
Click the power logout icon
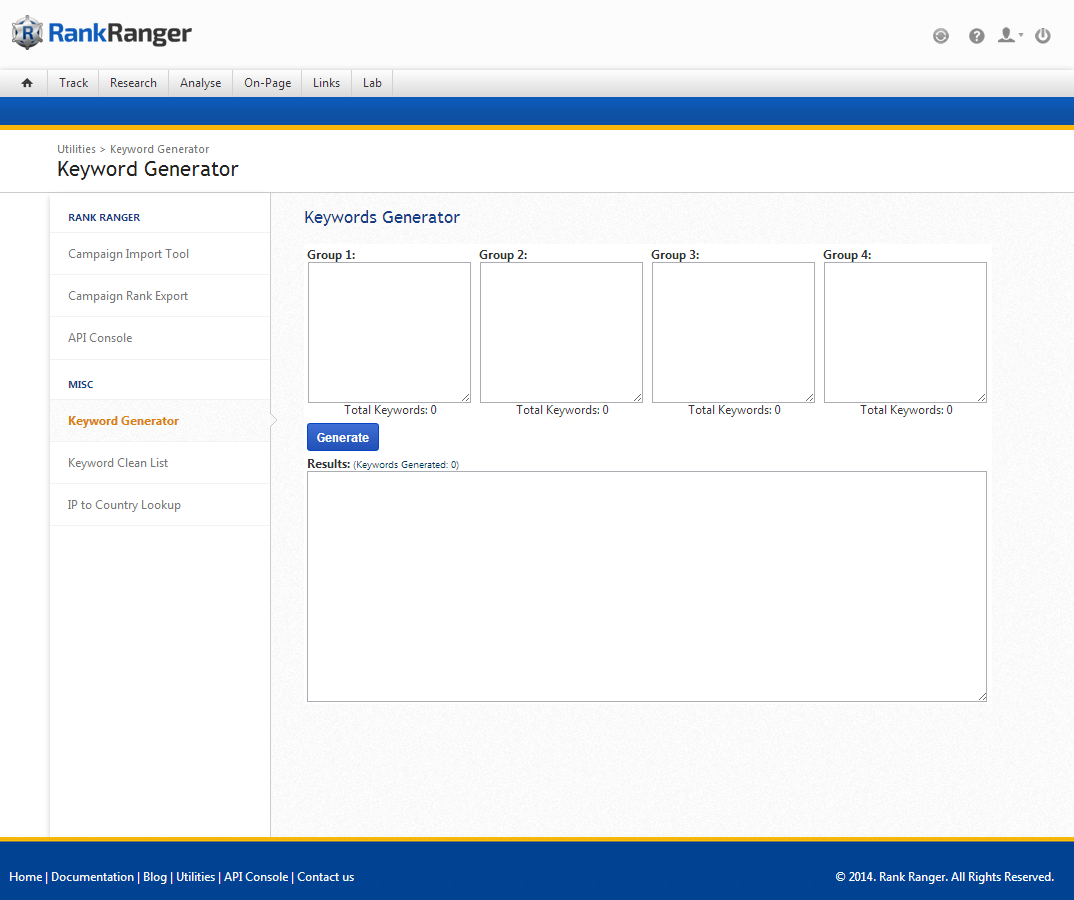1043,36
